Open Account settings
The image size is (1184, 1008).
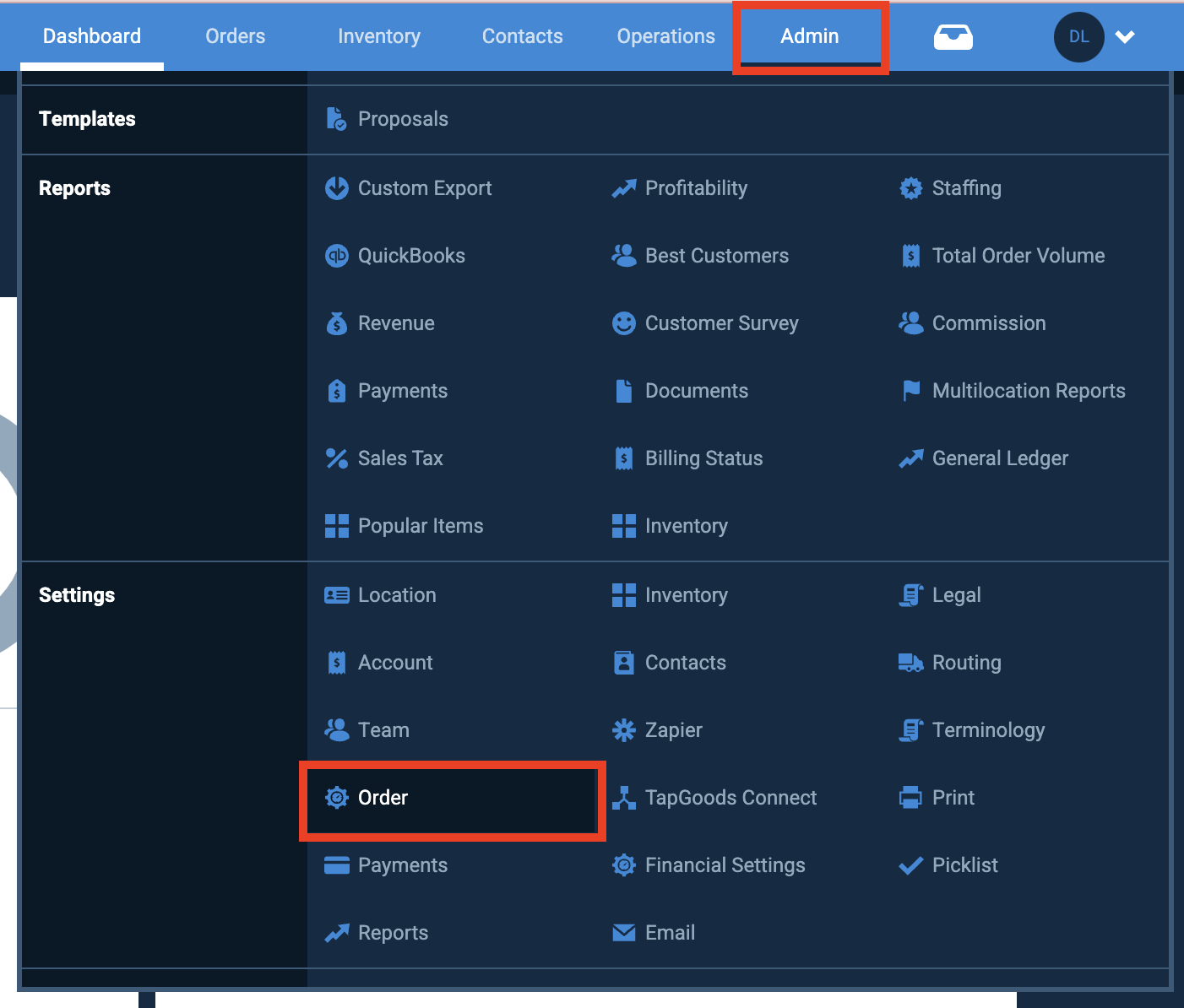[395, 663]
